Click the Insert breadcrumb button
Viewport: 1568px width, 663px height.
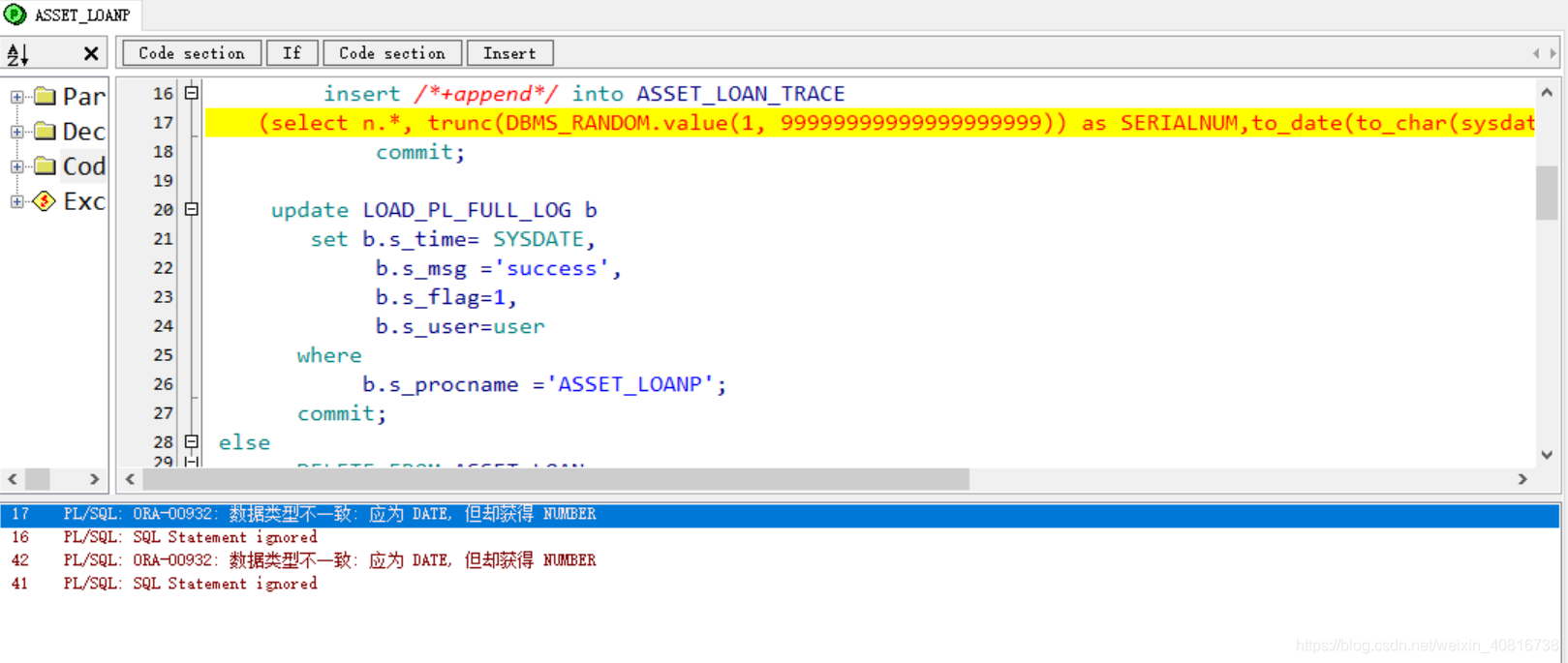tap(509, 53)
